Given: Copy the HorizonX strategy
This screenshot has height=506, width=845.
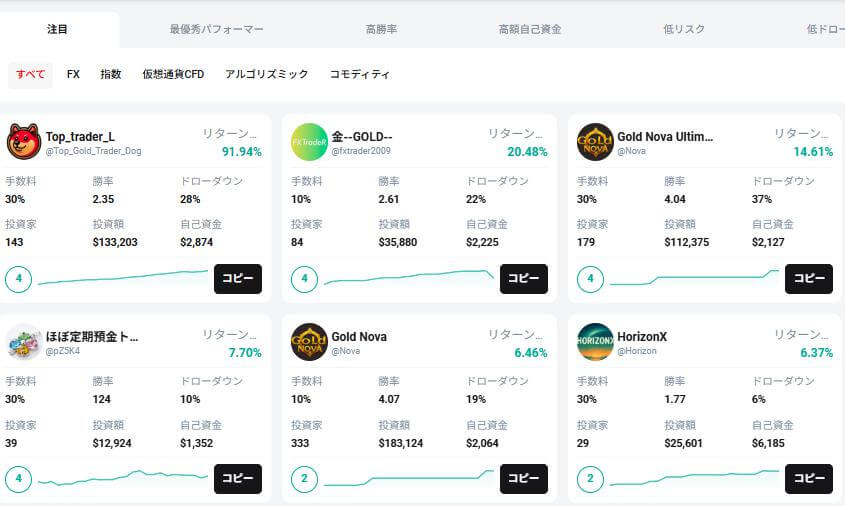Looking at the screenshot, I should coord(809,479).
